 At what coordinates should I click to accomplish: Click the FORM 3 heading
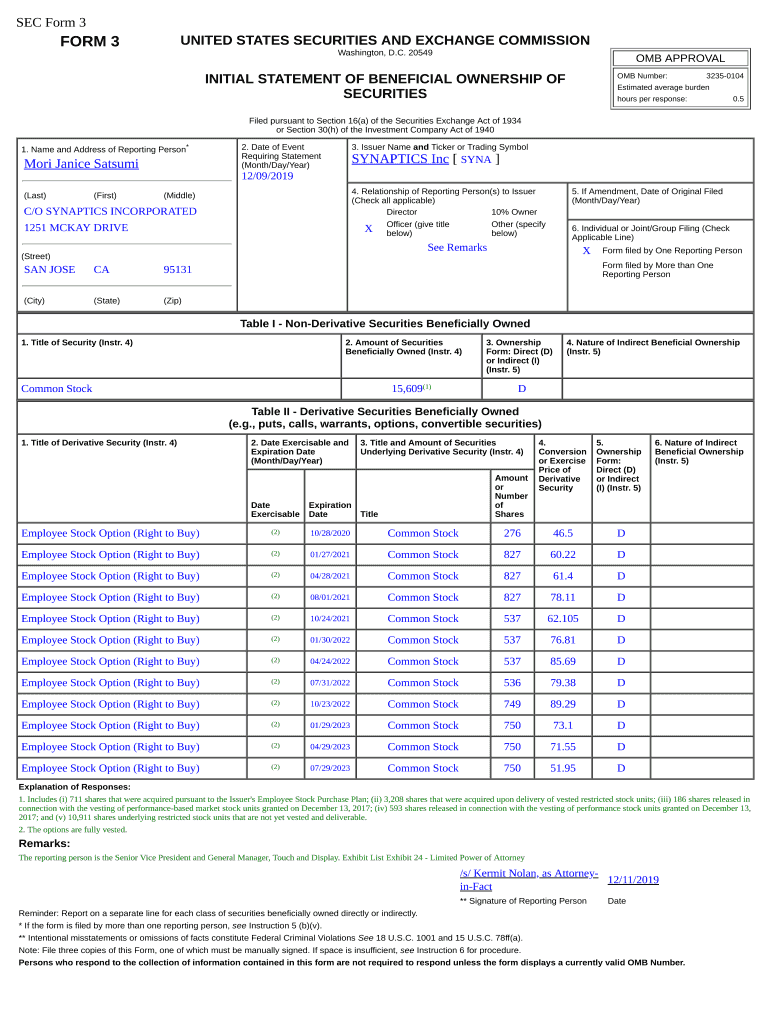click(89, 42)
